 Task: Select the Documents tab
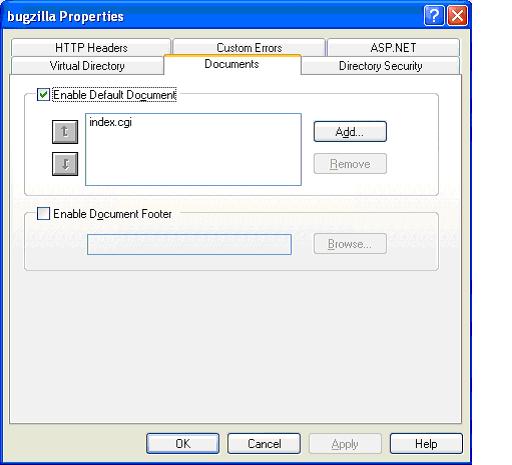tap(232, 64)
